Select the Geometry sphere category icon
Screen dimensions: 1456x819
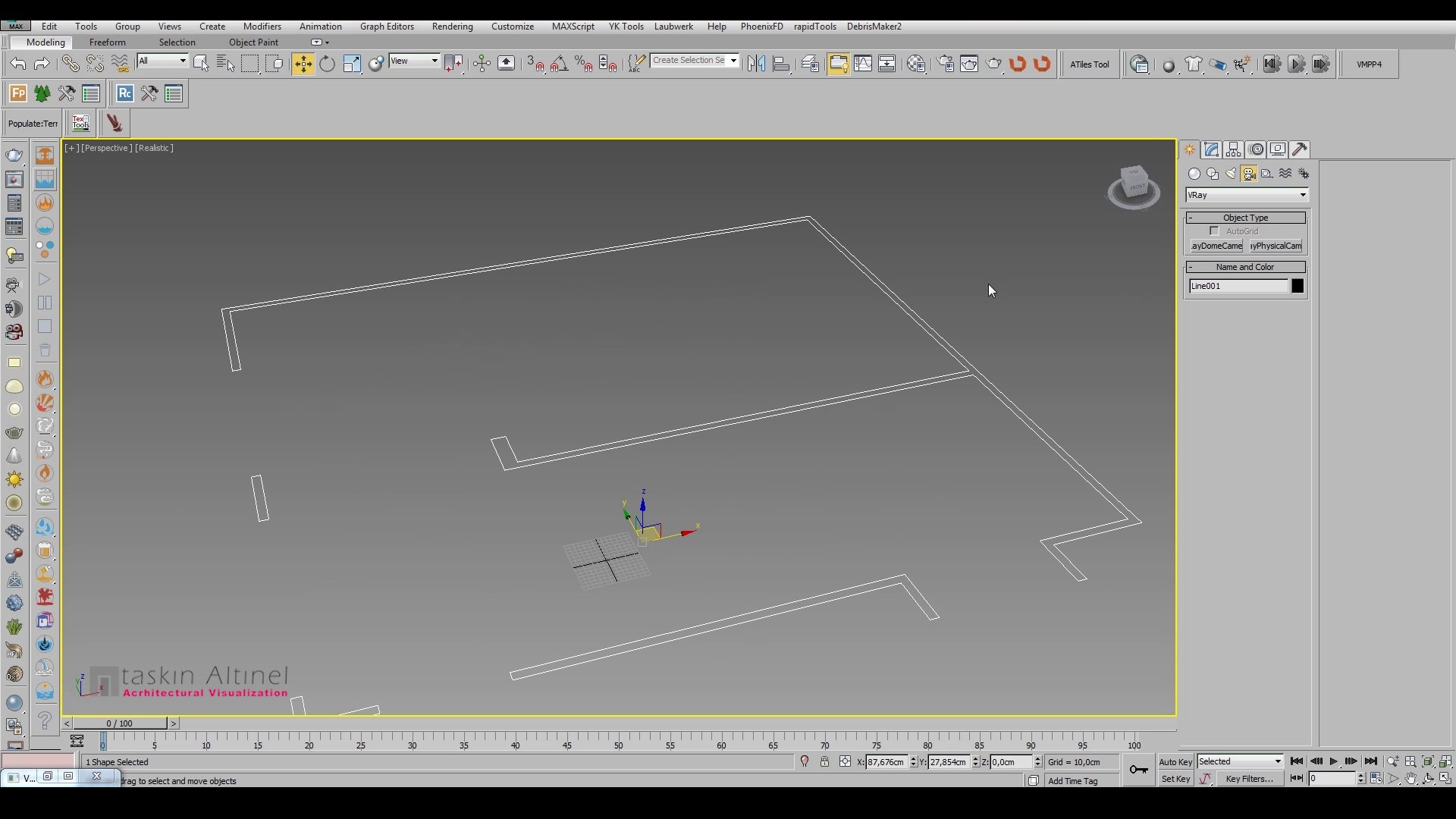(1194, 174)
